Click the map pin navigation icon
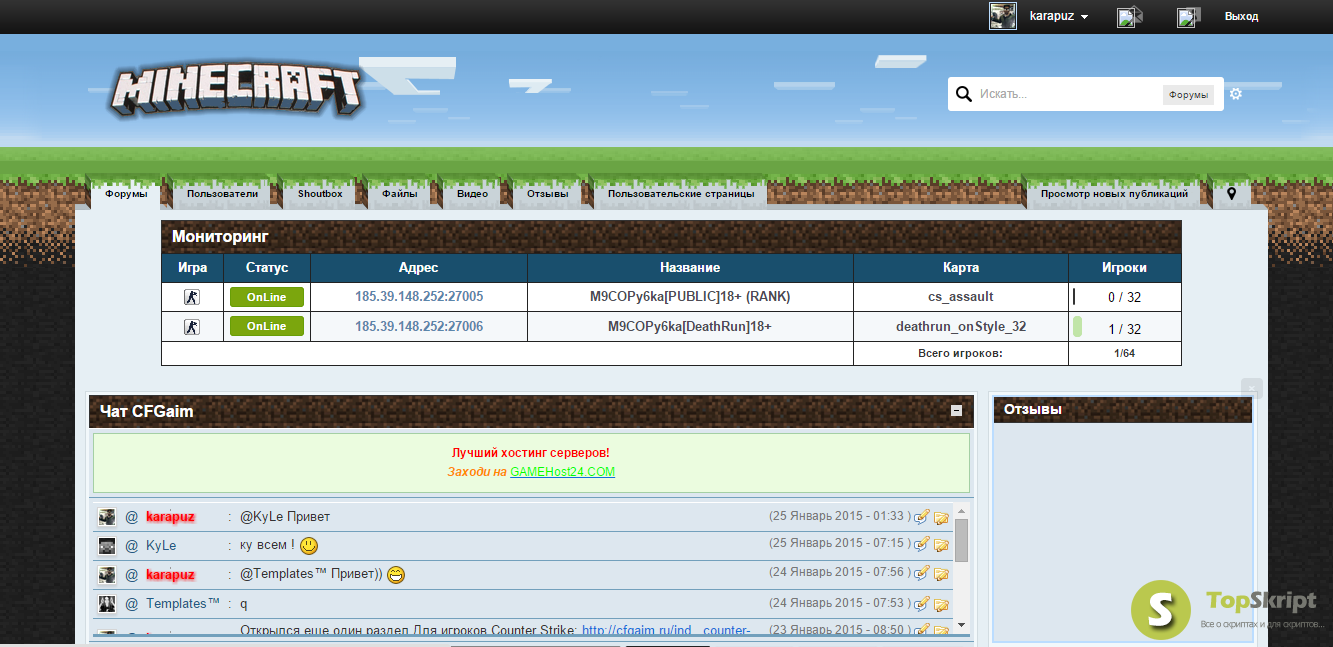 click(x=1231, y=193)
